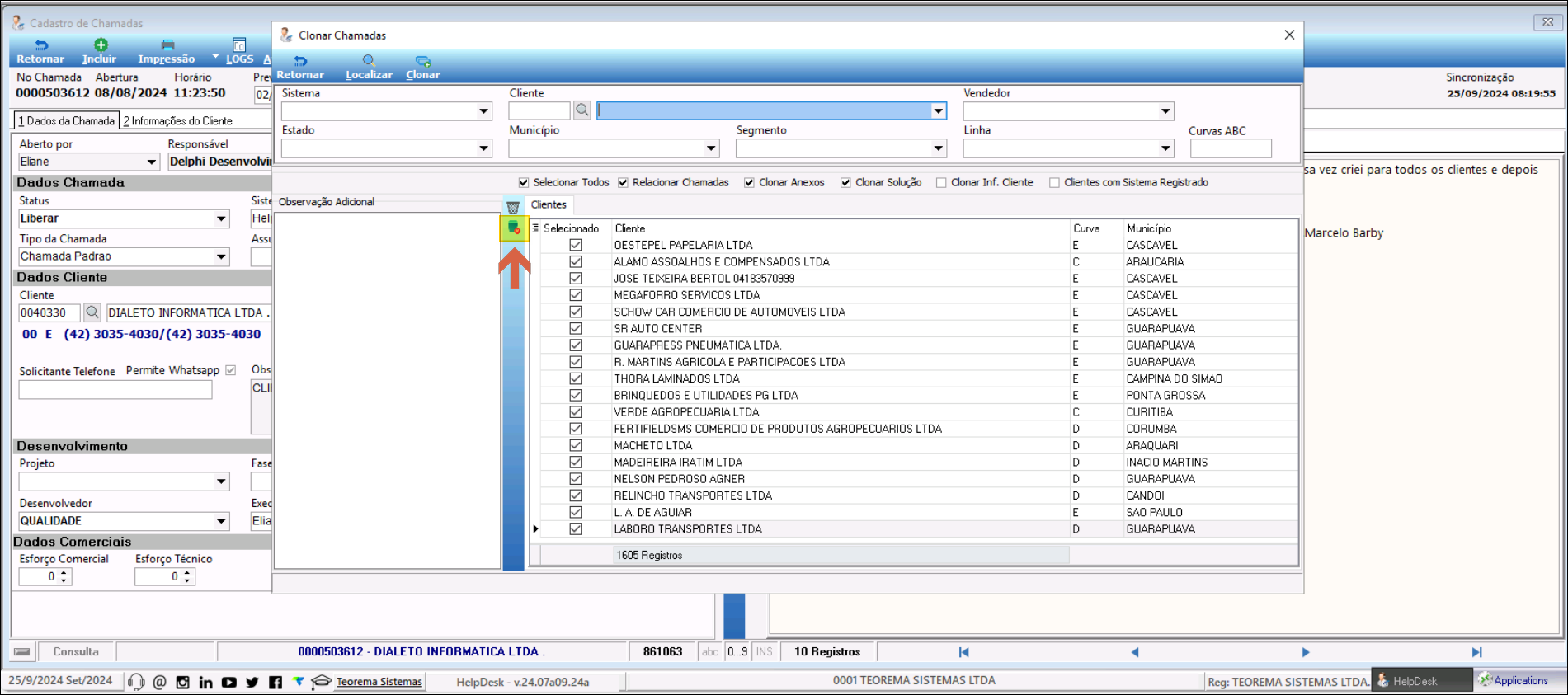
Task: Click the Teorema triangle logo icon in status bar
Action: pos(299,682)
